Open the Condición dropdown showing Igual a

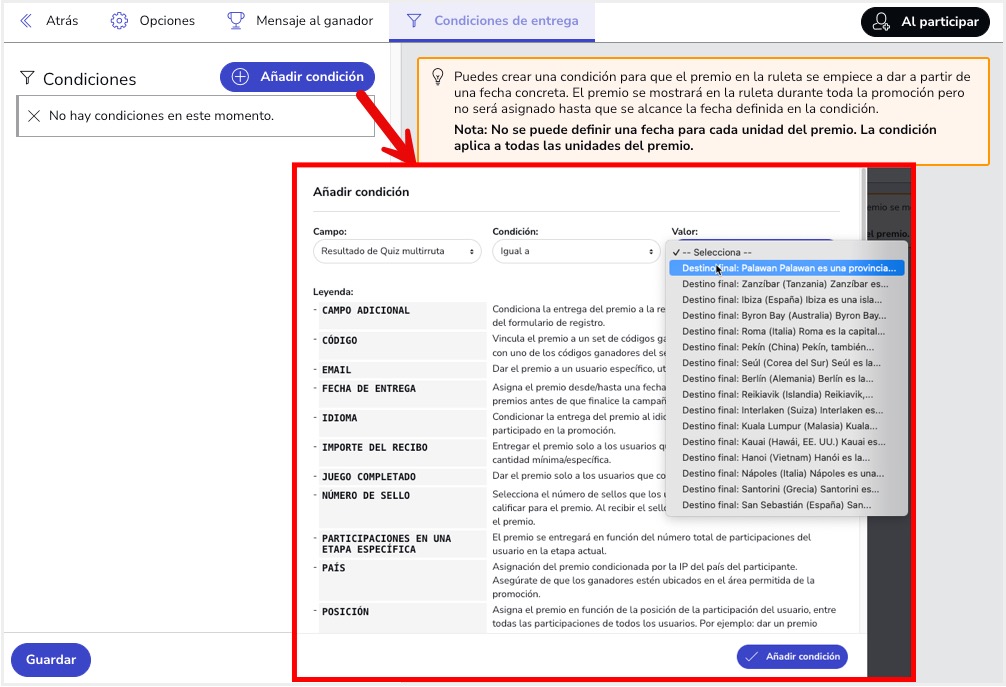[577, 251]
